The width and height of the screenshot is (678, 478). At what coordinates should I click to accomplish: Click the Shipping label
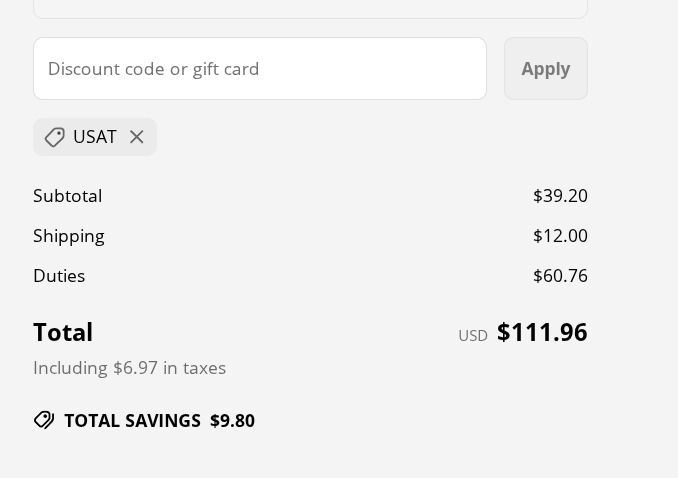(69, 237)
